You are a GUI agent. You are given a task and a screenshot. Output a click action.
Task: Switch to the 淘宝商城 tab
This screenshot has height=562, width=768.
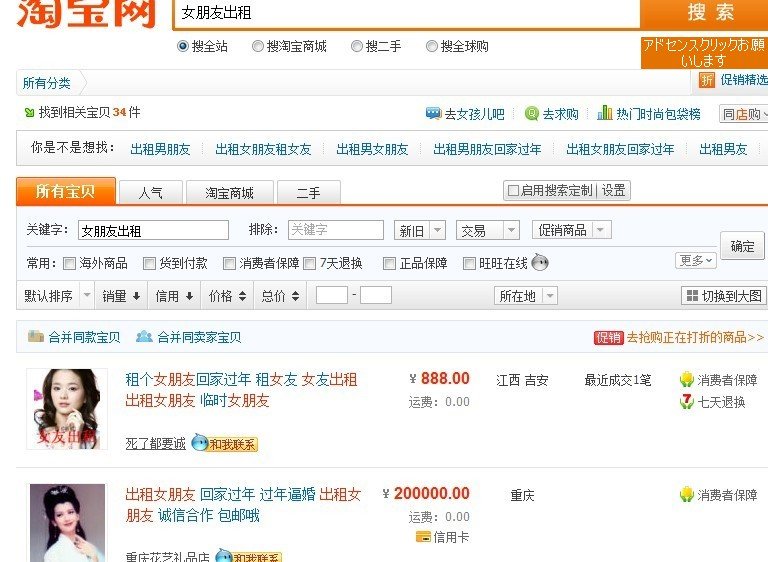pyautogui.click(x=229, y=193)
